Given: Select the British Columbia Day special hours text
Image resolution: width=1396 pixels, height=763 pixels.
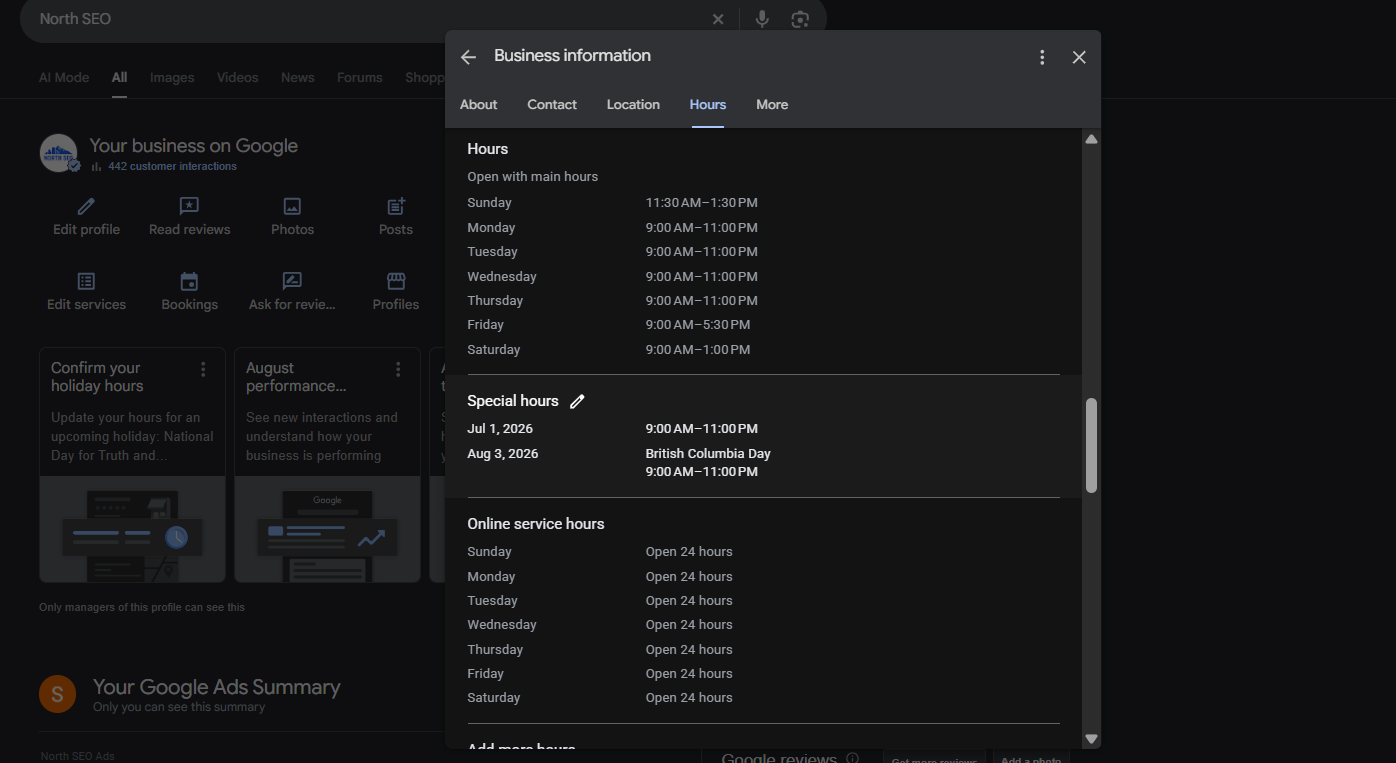Looking at the screenshot, I should [708, 454].
